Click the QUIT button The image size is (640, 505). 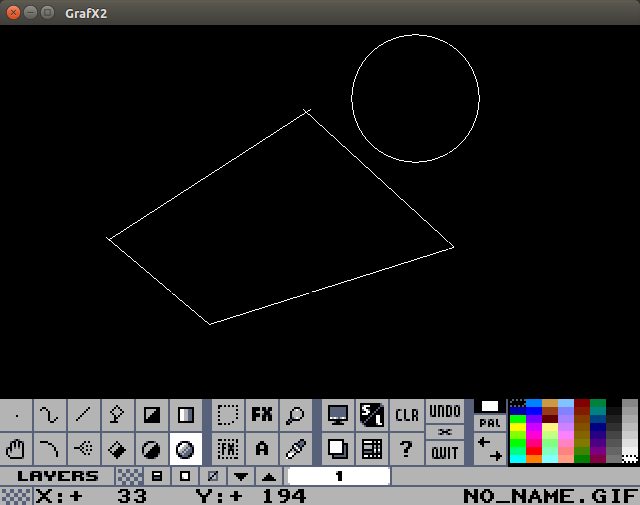click(444, 453)
